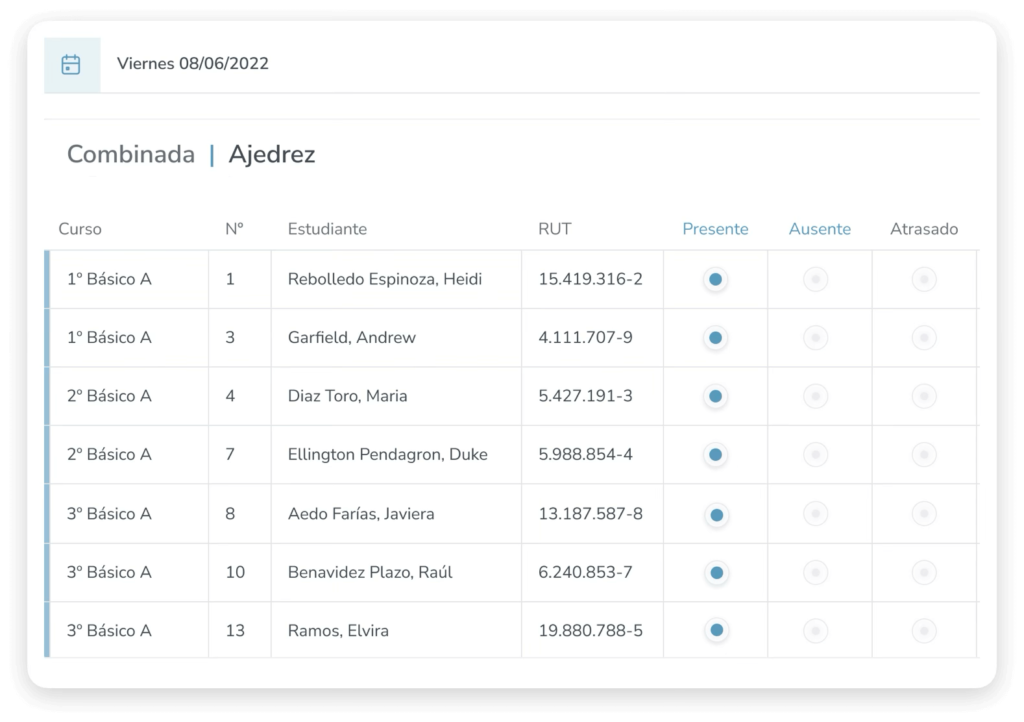Select the Ajedrez tab
Viewport: 1024px width, 722px height.
[x=271, y=155]
